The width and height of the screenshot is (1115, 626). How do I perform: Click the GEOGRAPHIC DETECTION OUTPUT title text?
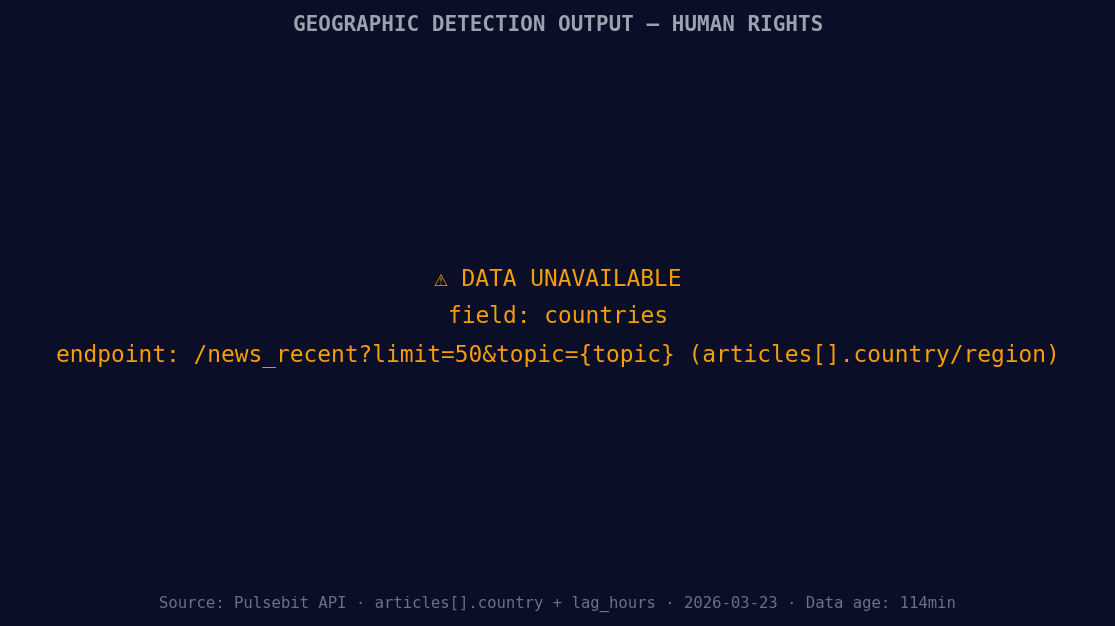463,24
